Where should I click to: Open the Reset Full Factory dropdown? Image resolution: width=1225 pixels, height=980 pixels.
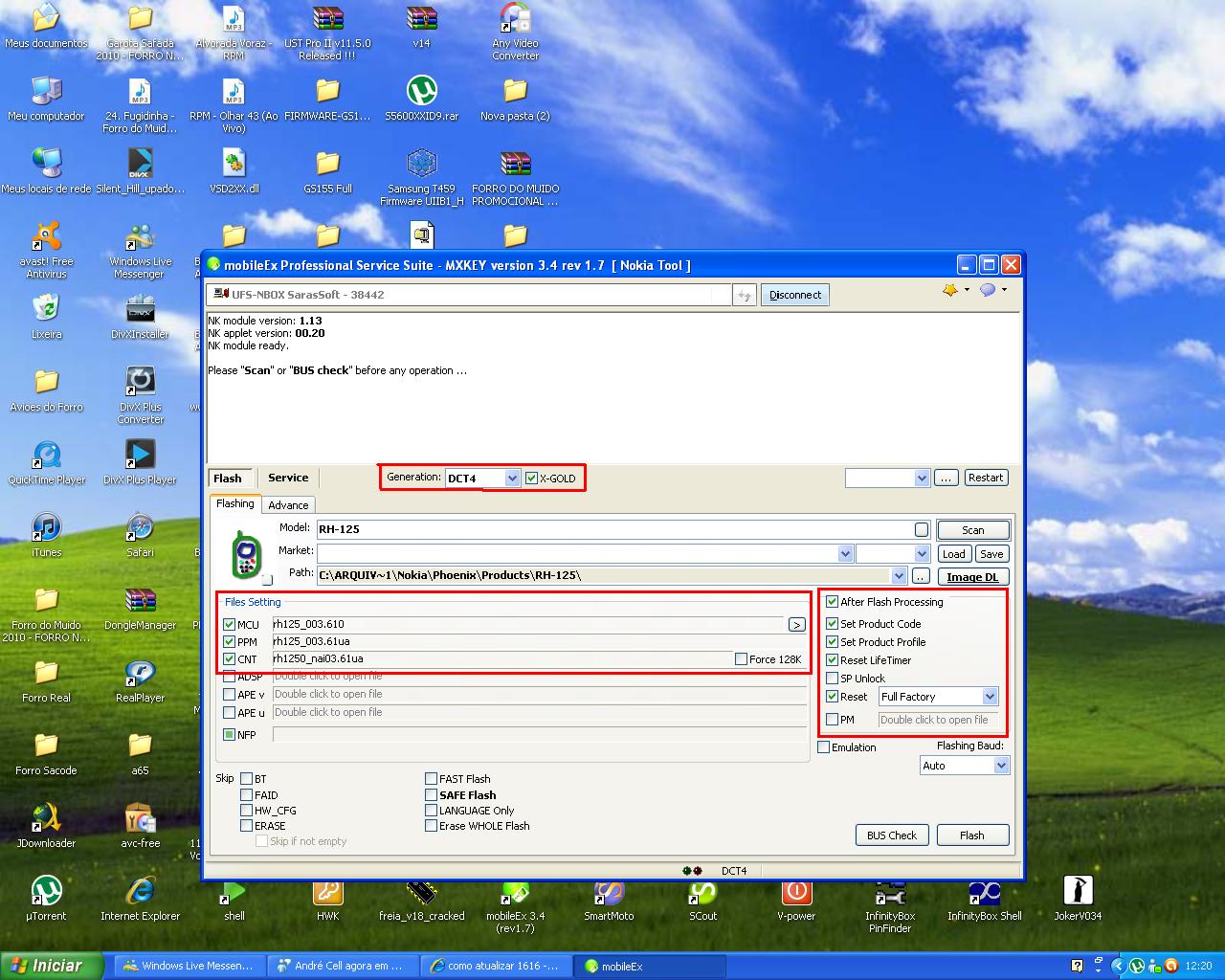[990, 696]
